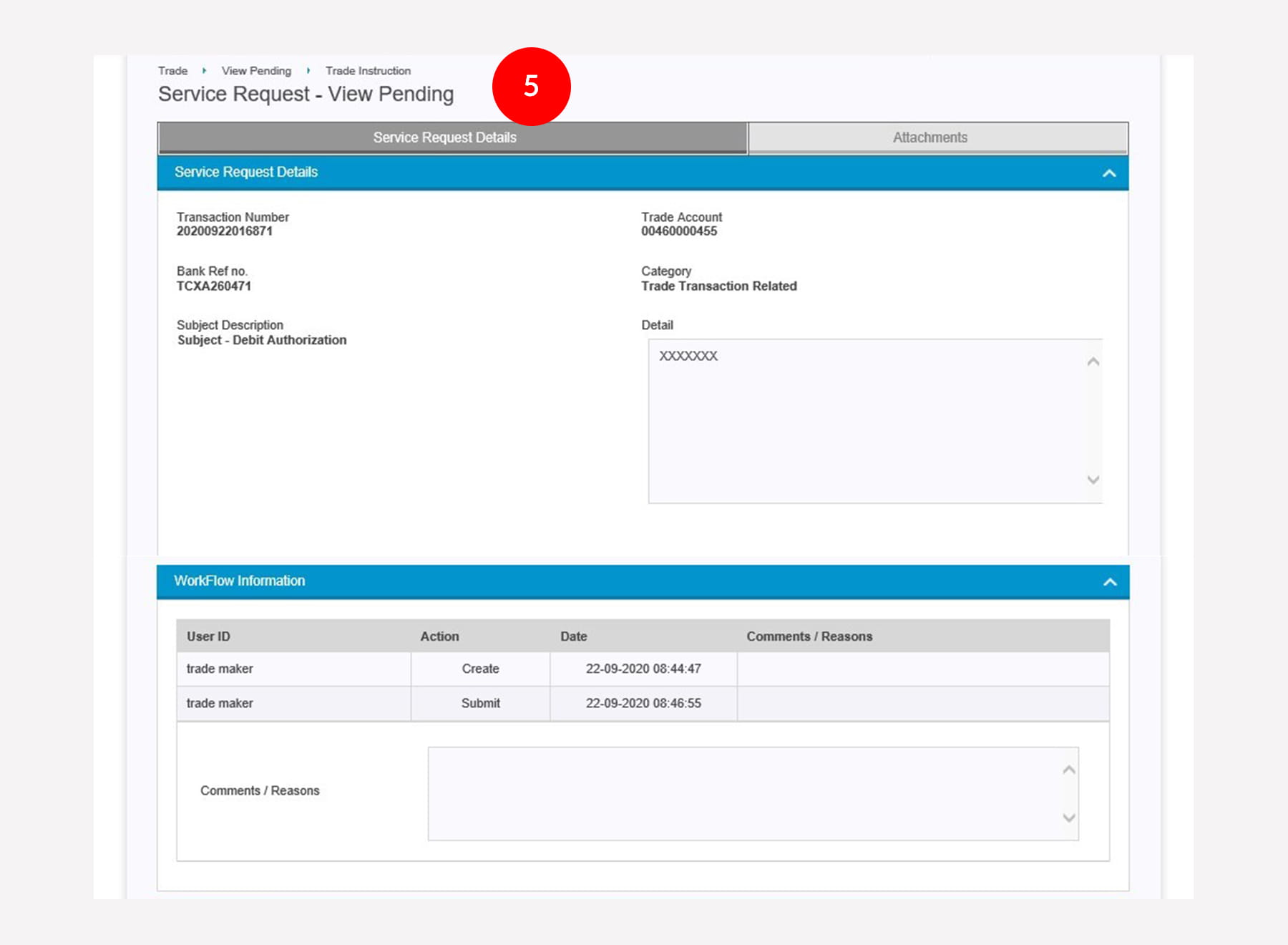Click the Detail box scroll-up arrow
The height and width of the screenshot is (945, 1288).
(1093, 362)
